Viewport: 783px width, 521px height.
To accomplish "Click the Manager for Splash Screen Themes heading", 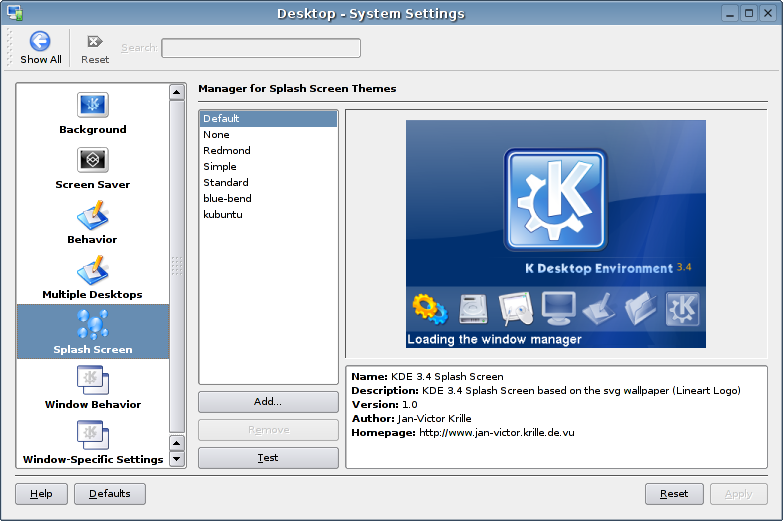I will click(297, 88).
